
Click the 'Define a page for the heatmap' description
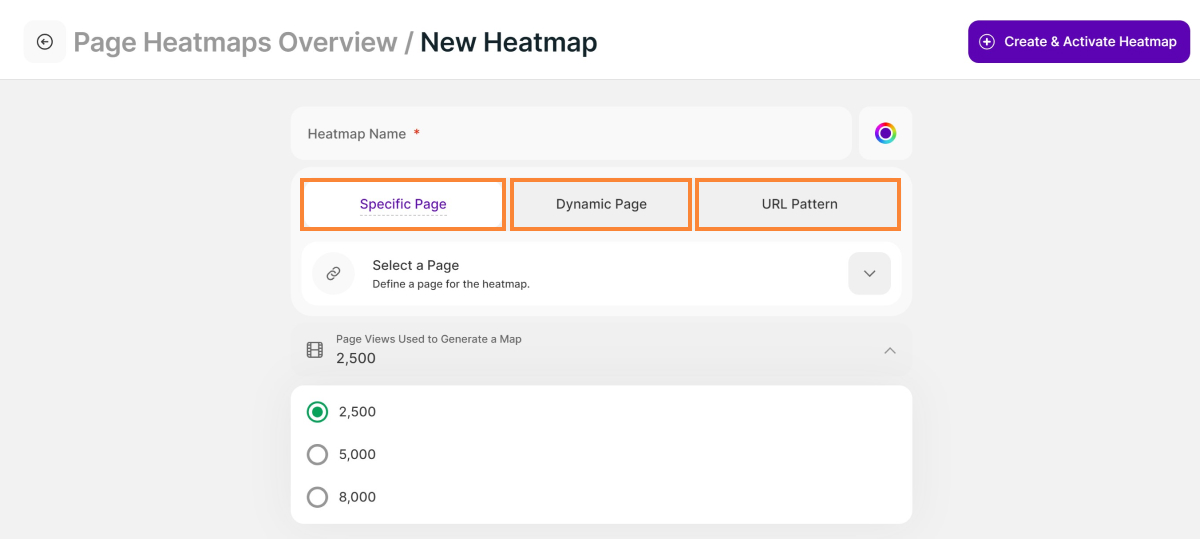pos(451,284)
